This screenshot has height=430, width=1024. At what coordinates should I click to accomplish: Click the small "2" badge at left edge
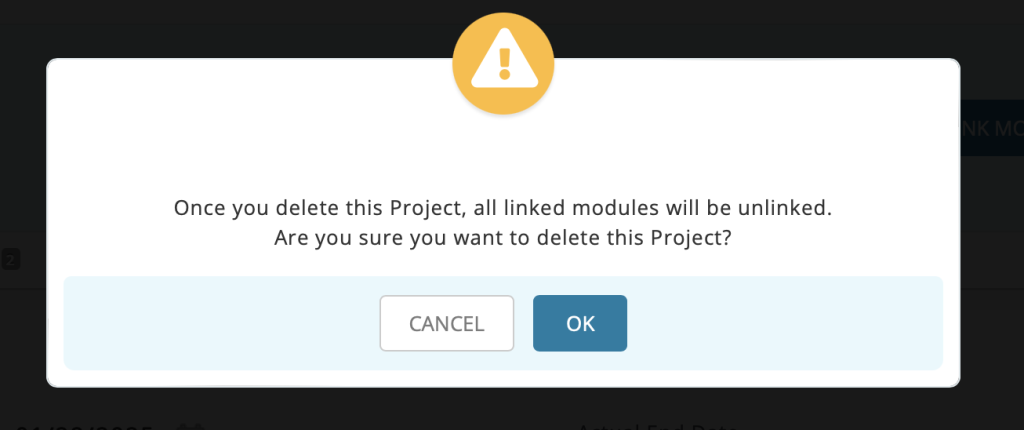pos(10,261)
